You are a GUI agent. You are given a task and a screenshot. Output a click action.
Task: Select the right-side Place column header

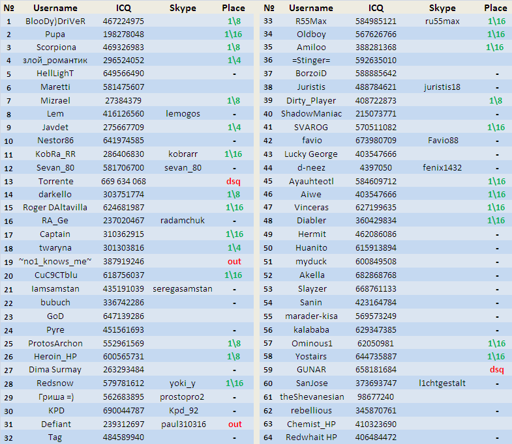(x=496, y=8)
